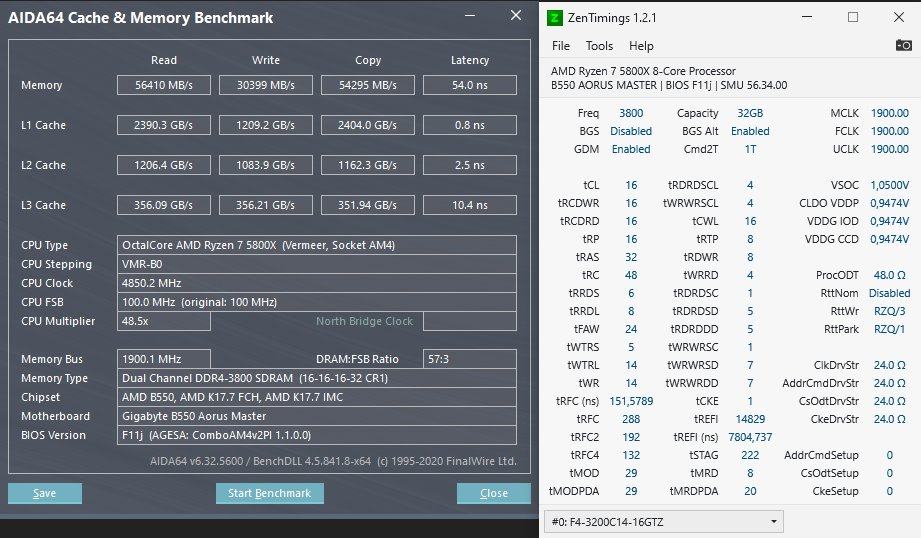
Task: Click the RttNom Disabled value
Action: pos(889,293)
